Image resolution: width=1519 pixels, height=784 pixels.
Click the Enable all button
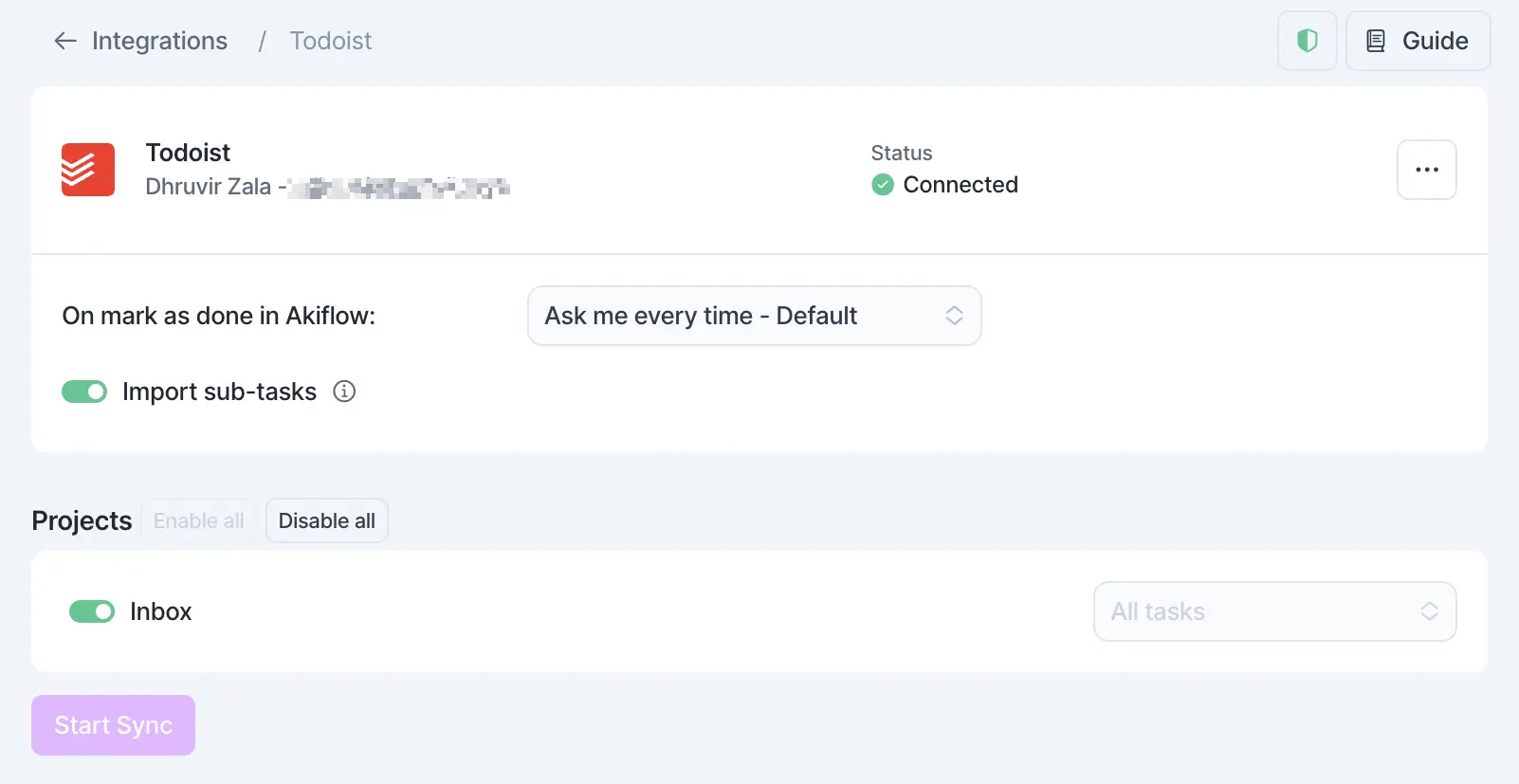click(x=197, y=520)
